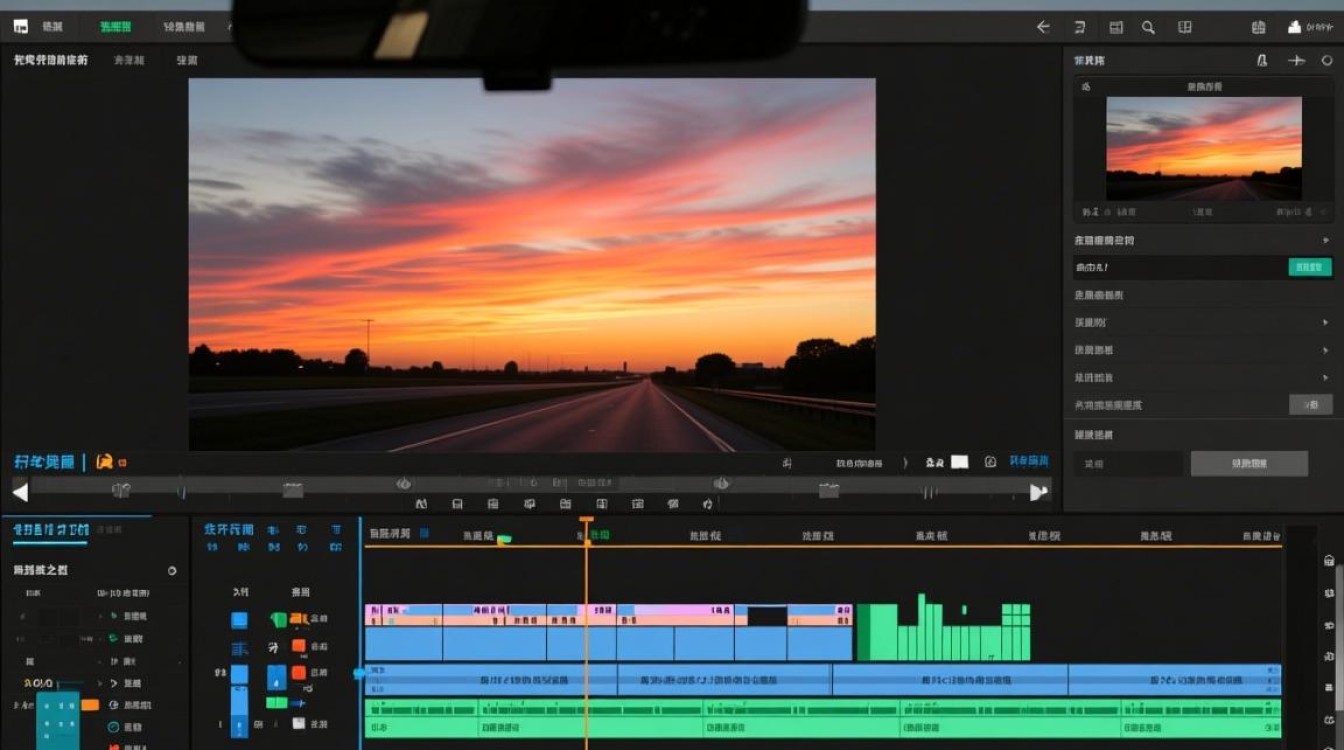Click the plus icon in right panel header

[x=1296, y=60]
